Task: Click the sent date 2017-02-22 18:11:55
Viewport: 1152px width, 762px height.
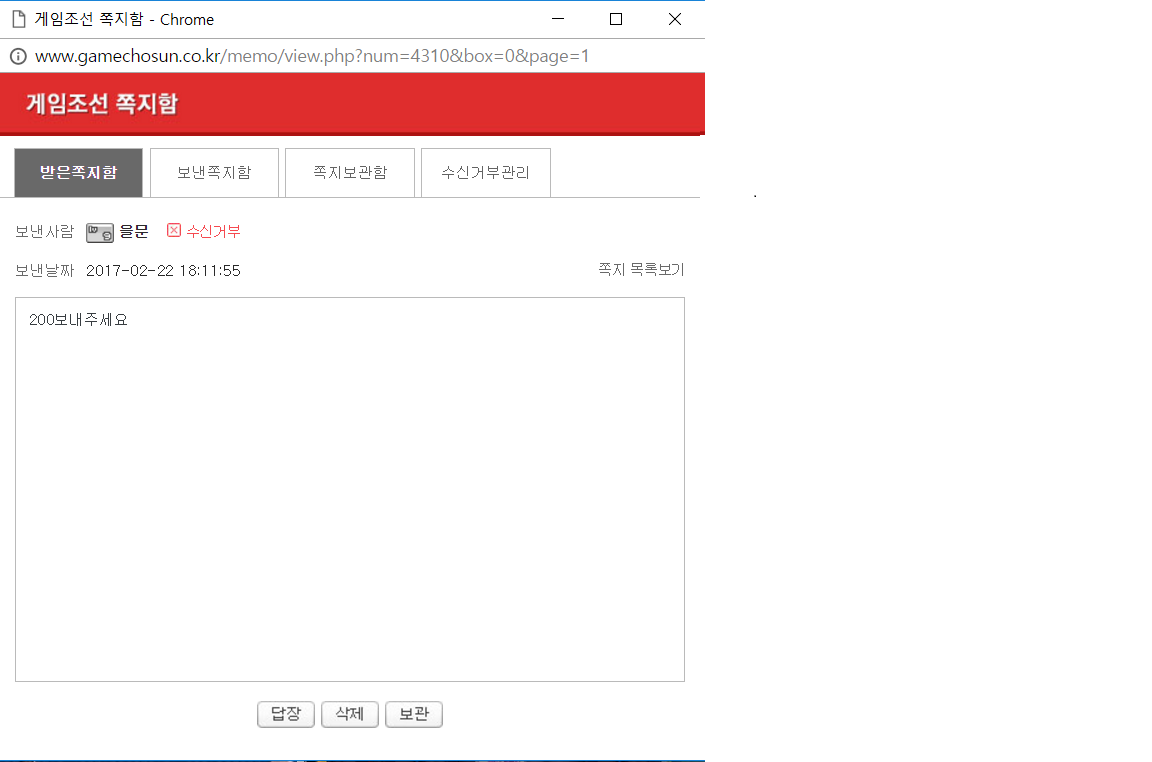Action: click(163, 270)
